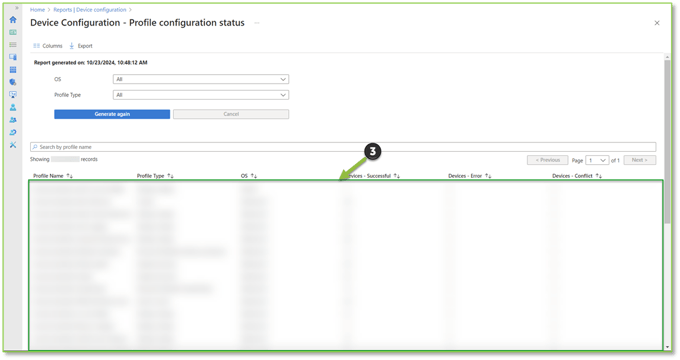This screenshot has height=360, width=680.
Task: Expand the collapsed sidebar chevron
Action: pyautogui.click(x=17, y=8)
